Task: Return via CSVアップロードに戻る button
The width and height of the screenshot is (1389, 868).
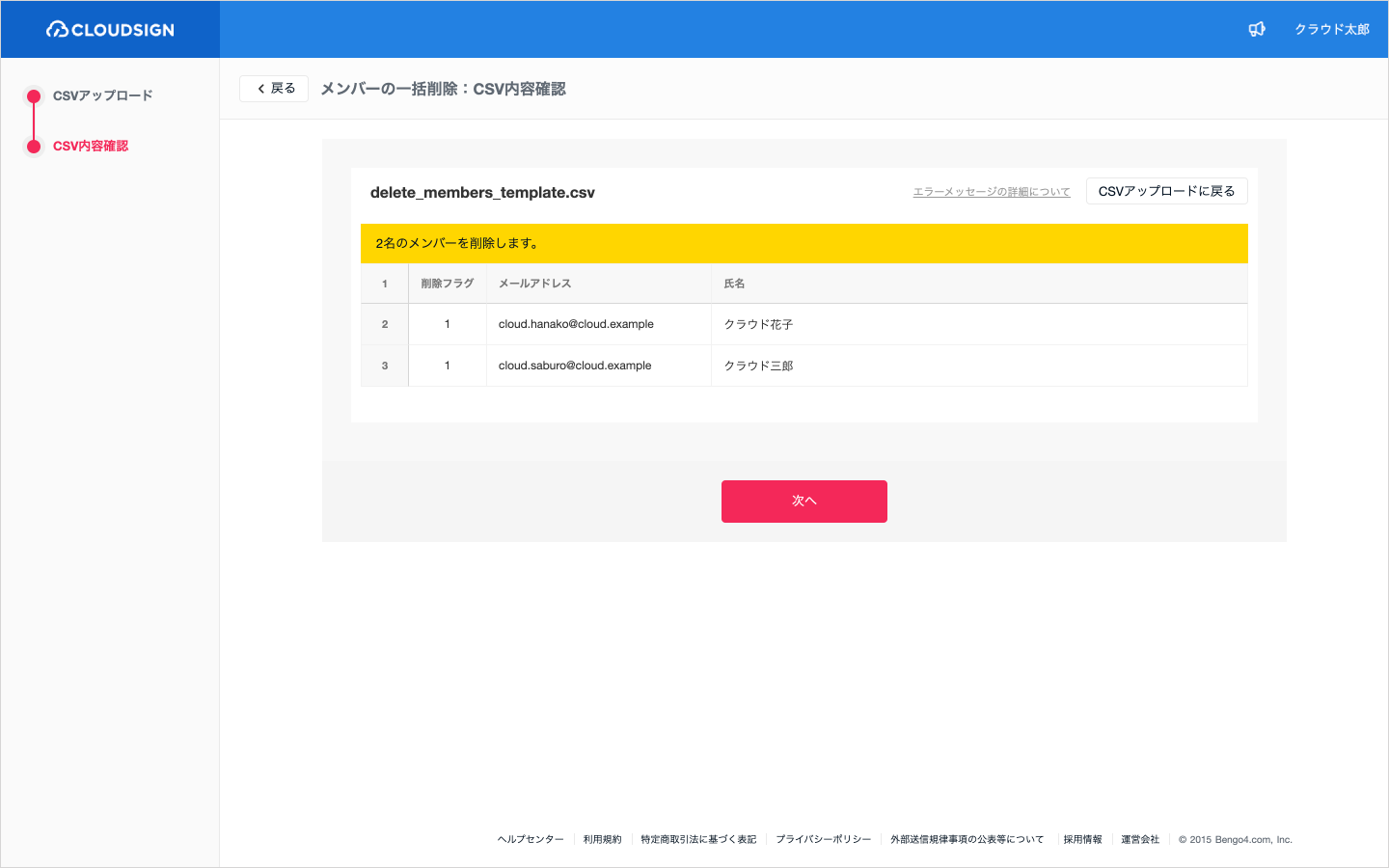Action: click(1167, 191)
